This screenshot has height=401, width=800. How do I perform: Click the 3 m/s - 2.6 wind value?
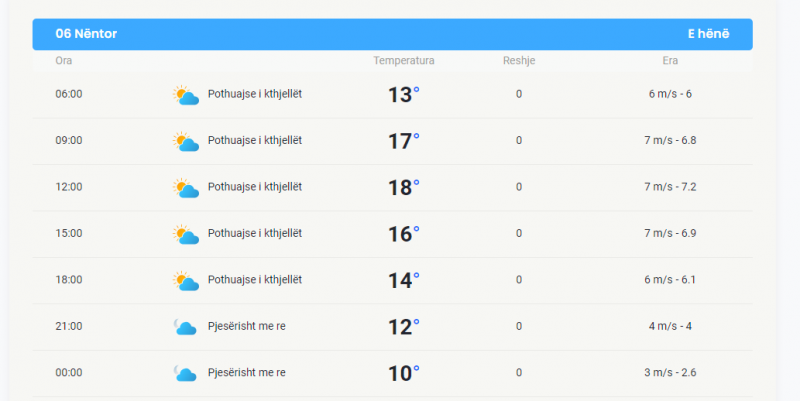click(x=670, y=372)
